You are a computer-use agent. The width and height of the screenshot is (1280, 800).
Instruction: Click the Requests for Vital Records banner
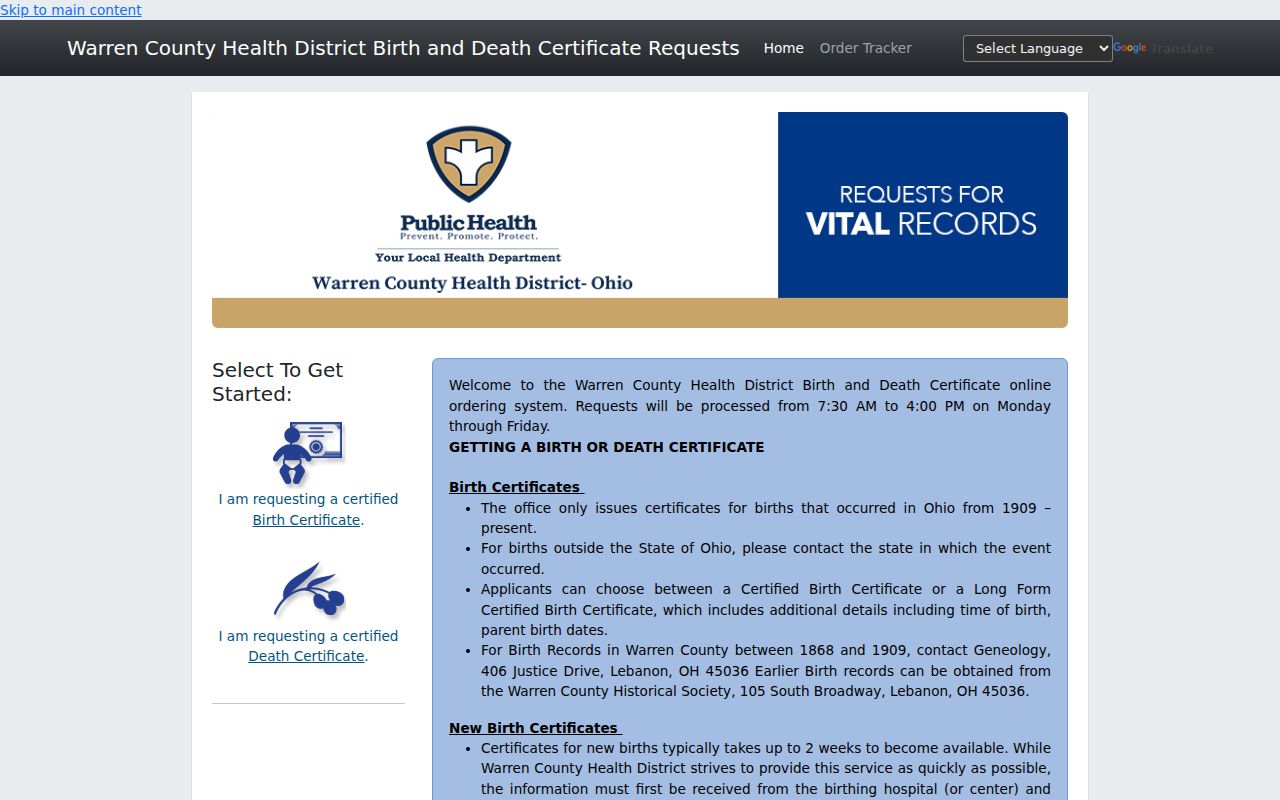(x=923, y=205)
